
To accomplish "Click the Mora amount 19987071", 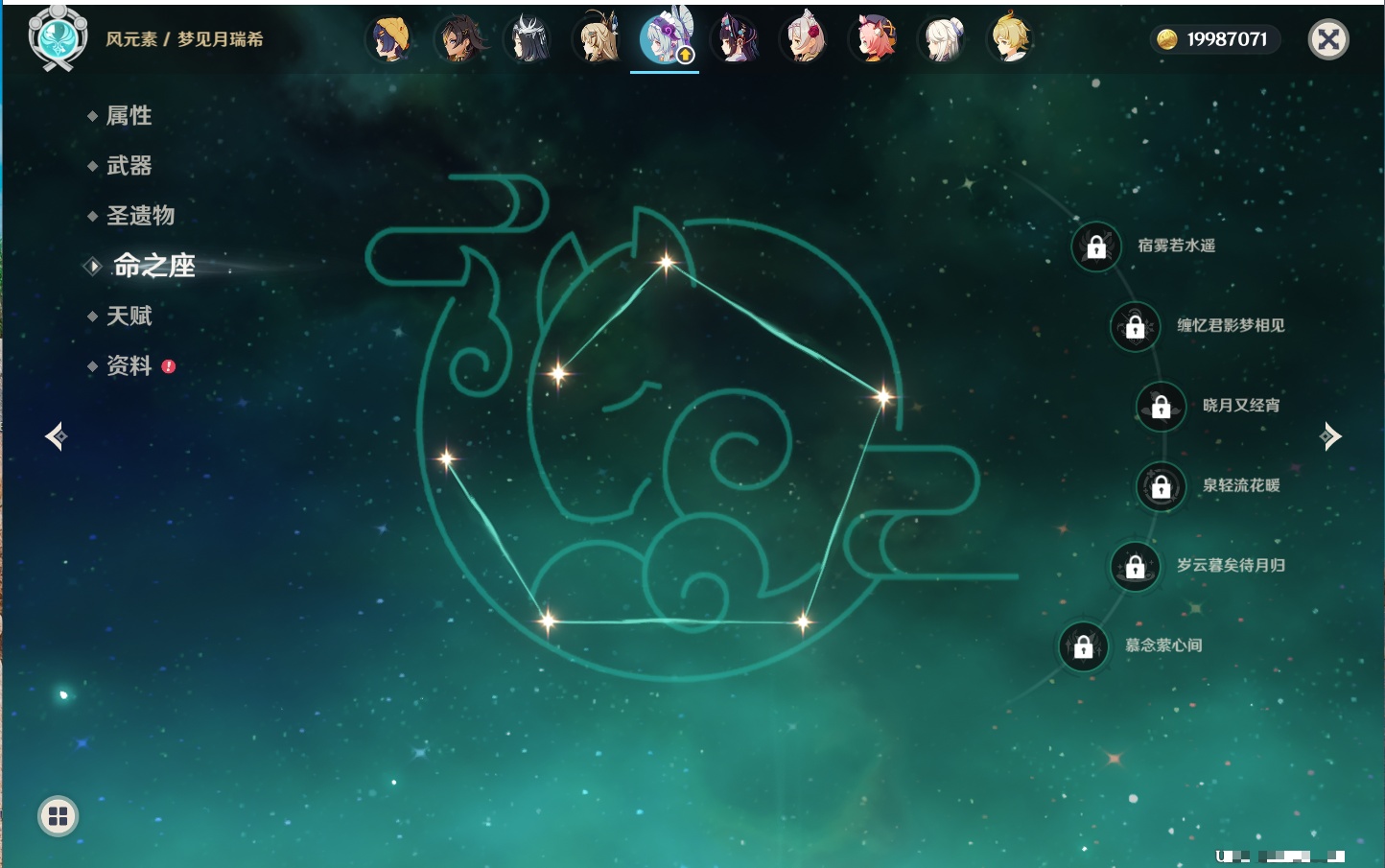I will point(1227,39).
